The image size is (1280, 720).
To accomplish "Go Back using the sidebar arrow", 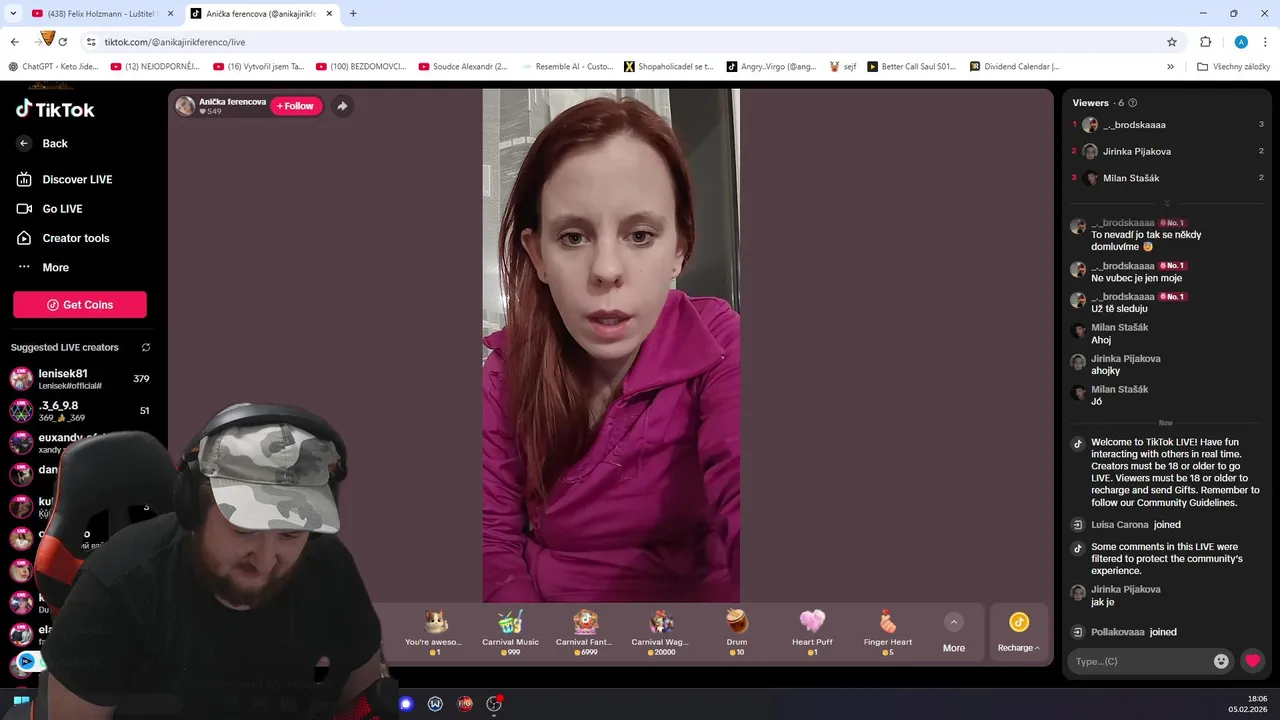I will point(24,143).
